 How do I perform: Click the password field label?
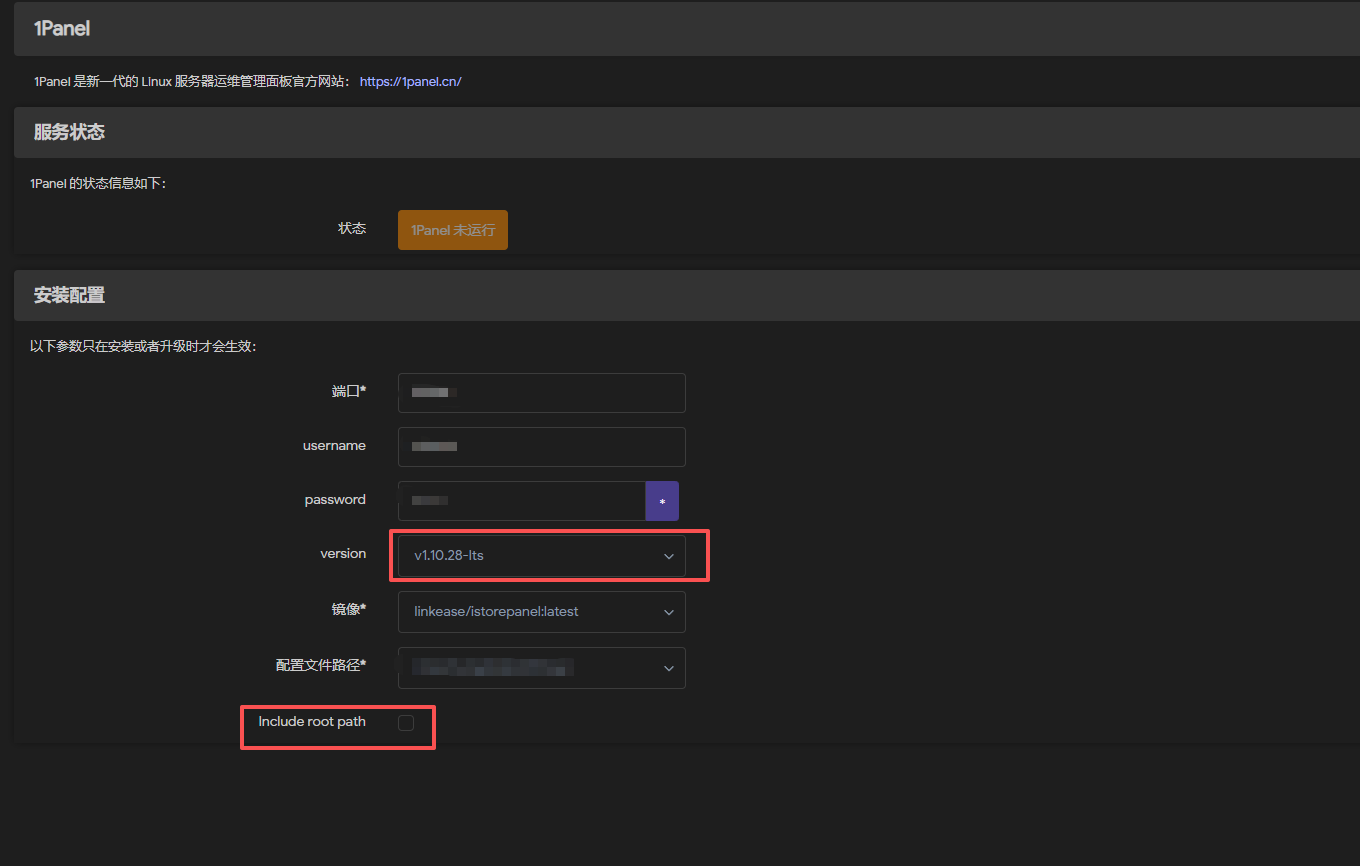tap(335, 500)
